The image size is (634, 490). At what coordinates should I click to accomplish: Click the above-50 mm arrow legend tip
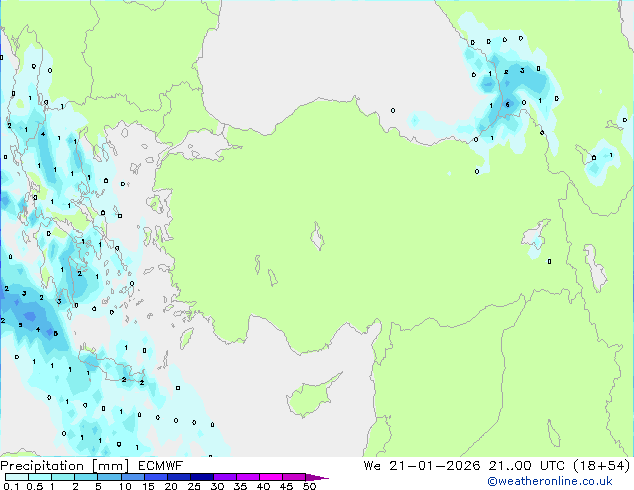tap(317, 478)
